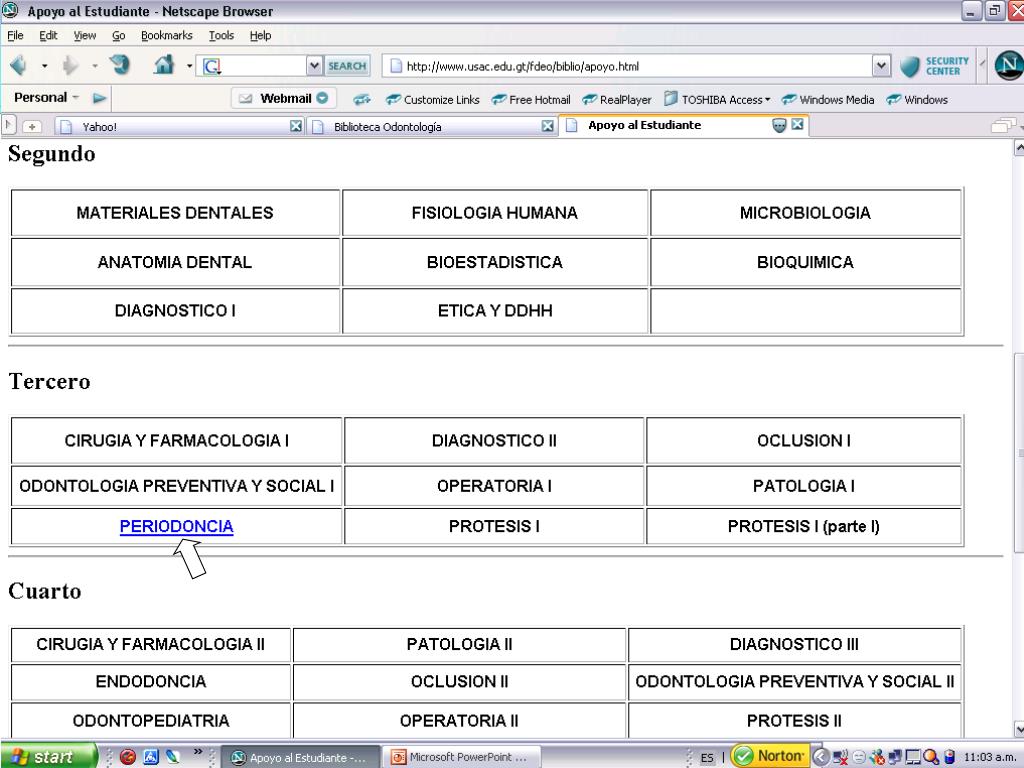Expand hidden quick launch items chevron
The height and width of the screenshot is (768, 1024).
(198, 752)
